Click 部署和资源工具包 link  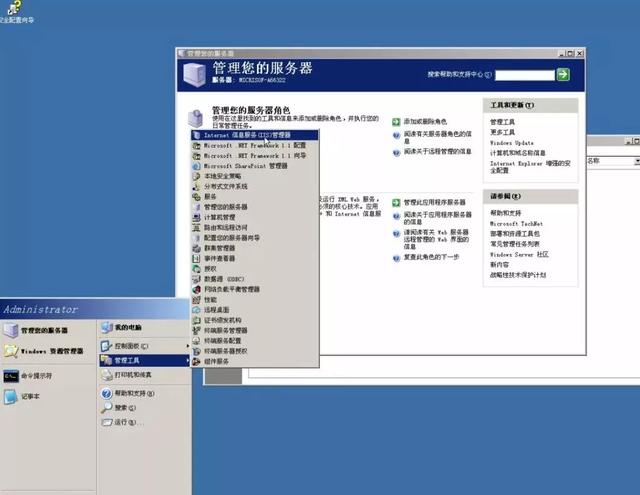(515, 234)
